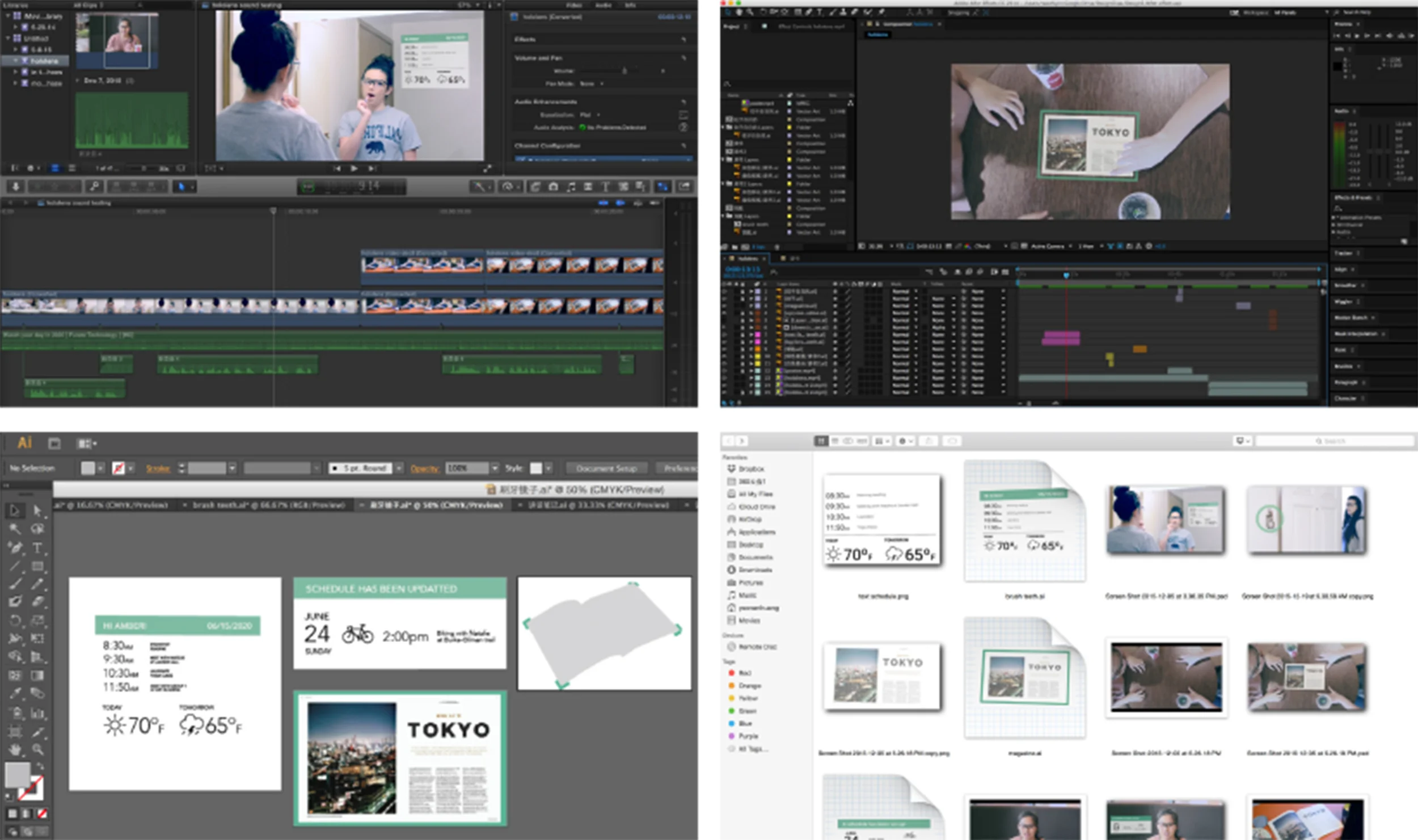The image size is (1418, 840).
Task: Open the music and sound browser in Final Cut
Action: pos(571,187)
